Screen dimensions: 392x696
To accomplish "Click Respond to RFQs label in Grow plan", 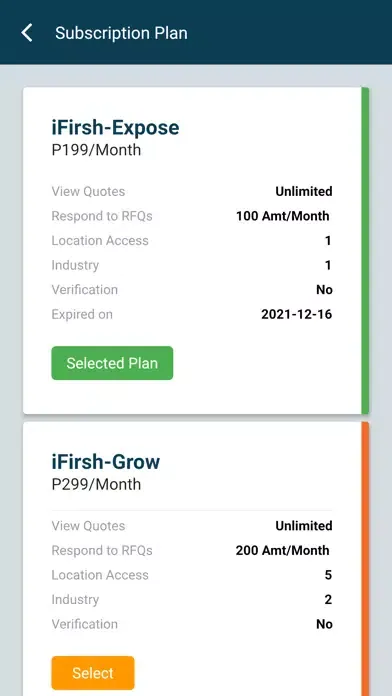I will 102,550.
